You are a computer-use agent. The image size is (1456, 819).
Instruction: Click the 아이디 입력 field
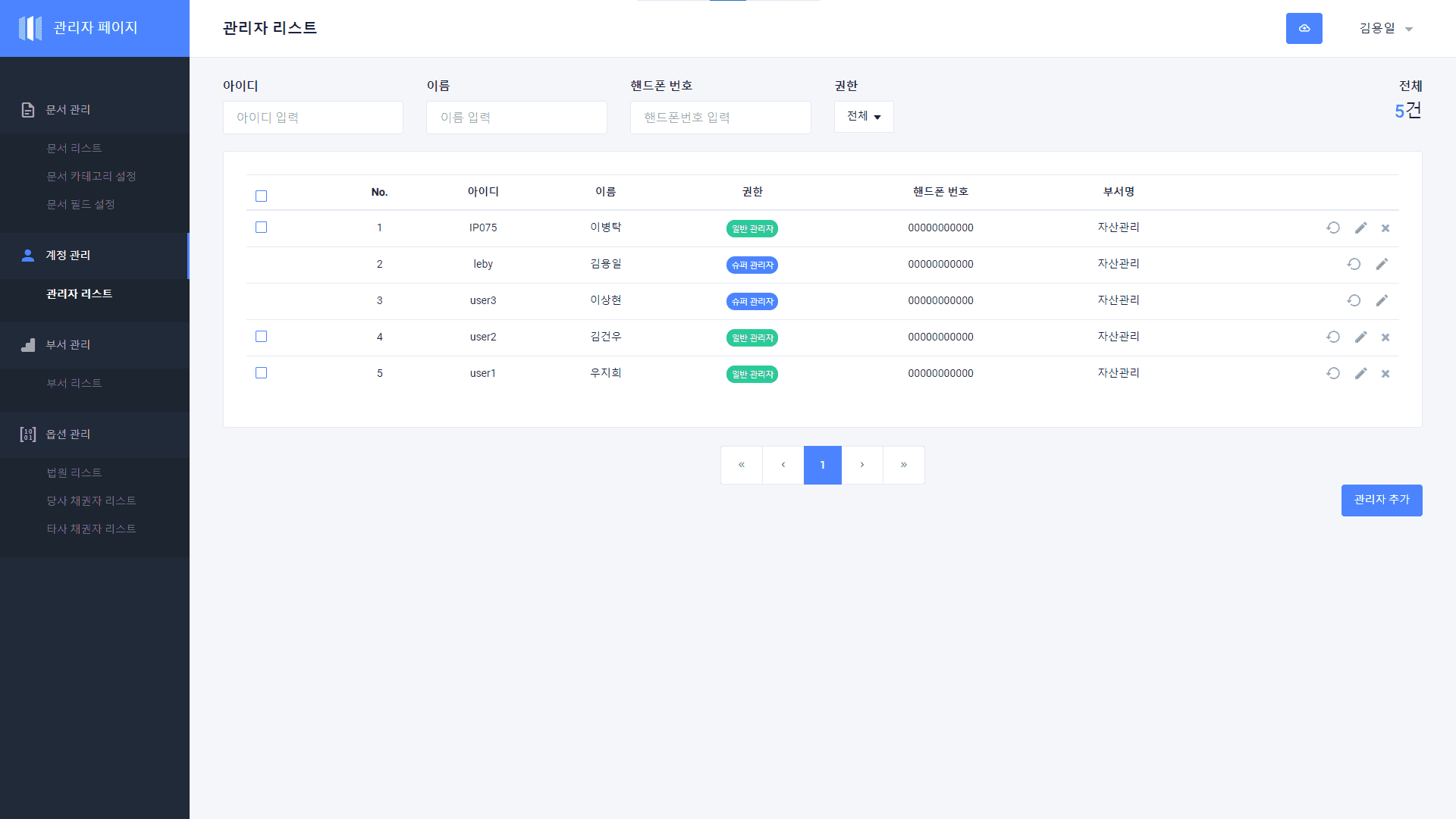click(313, 118)
